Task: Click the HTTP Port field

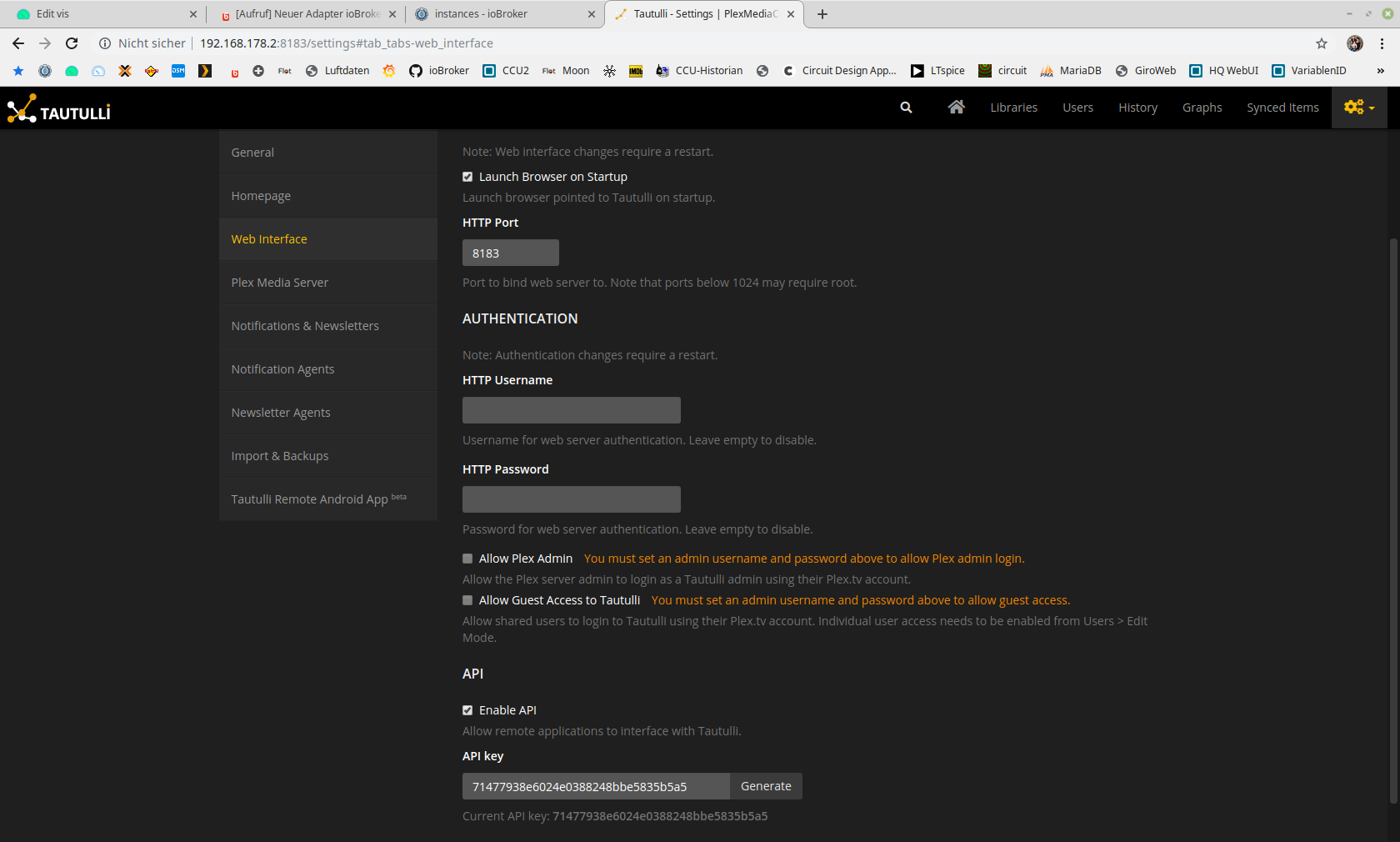Action: point(511,253)
